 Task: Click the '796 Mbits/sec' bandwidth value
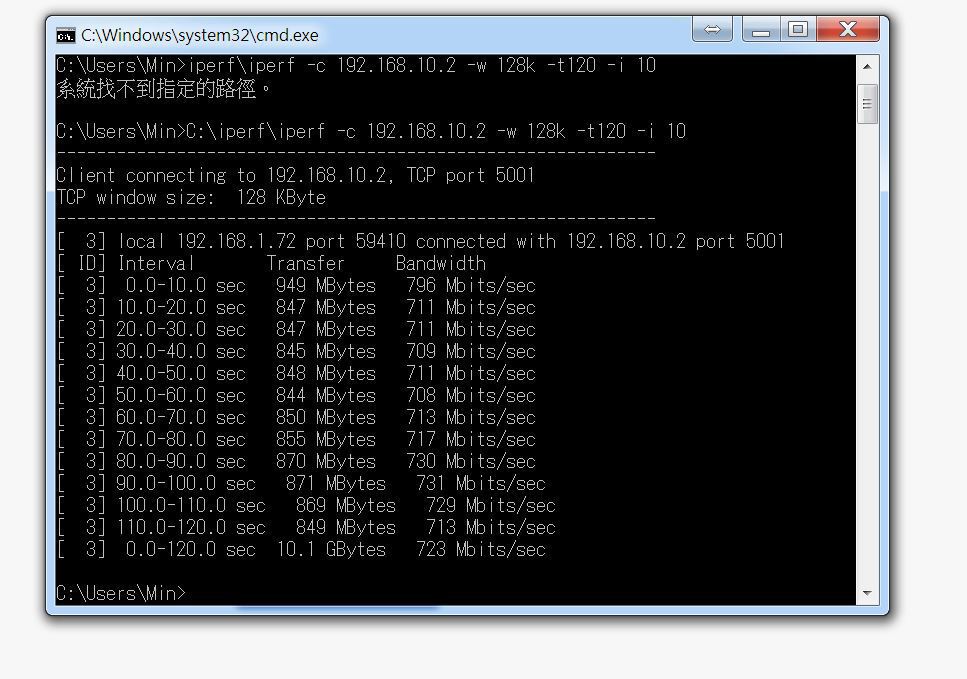[471, 286]
